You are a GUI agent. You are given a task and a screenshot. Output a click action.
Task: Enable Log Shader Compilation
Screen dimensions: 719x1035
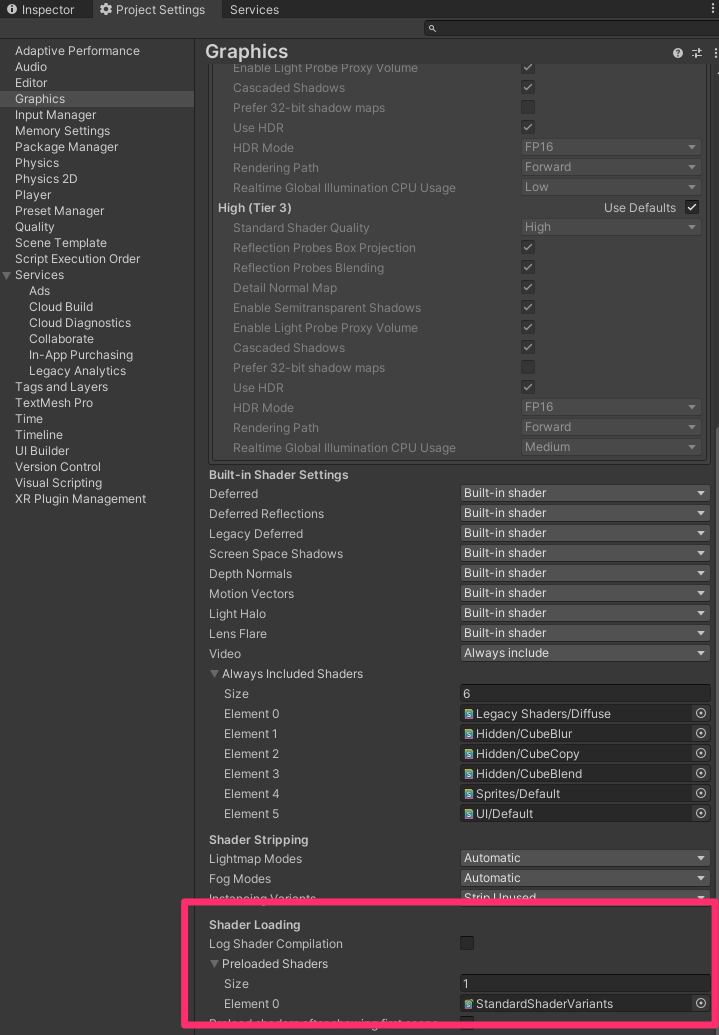point(466,943)
